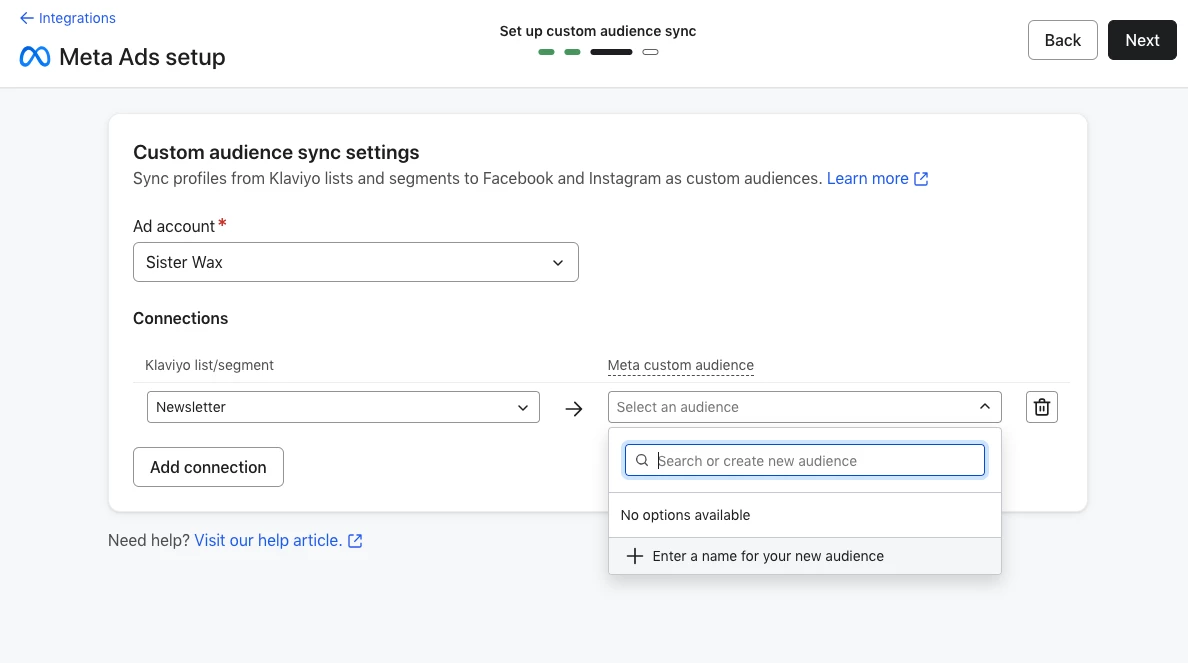1188x663 pixels.
Task: Click the back arrow next to Integrations
Action: 26,18
